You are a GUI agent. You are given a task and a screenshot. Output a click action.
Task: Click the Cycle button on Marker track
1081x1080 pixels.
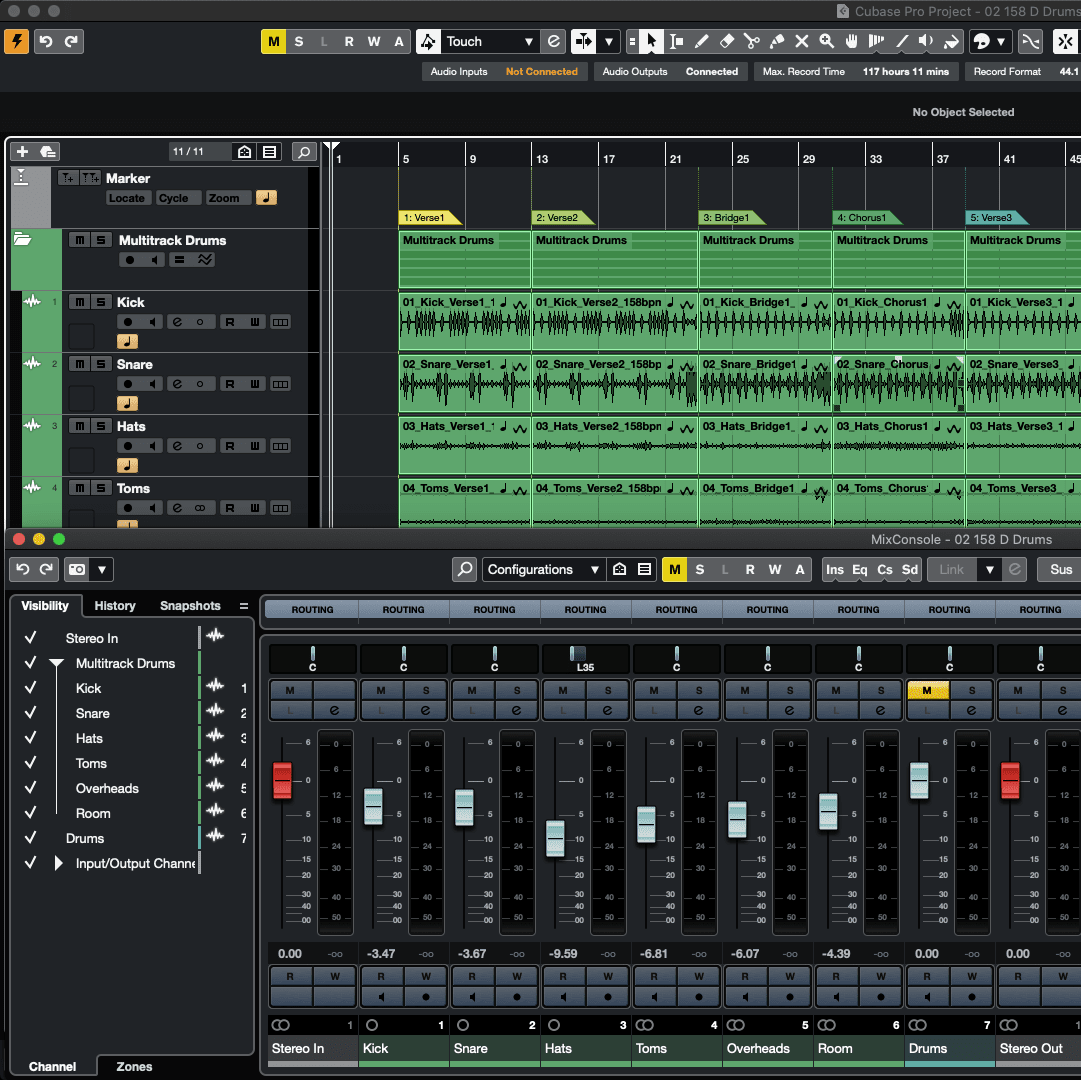173,198
